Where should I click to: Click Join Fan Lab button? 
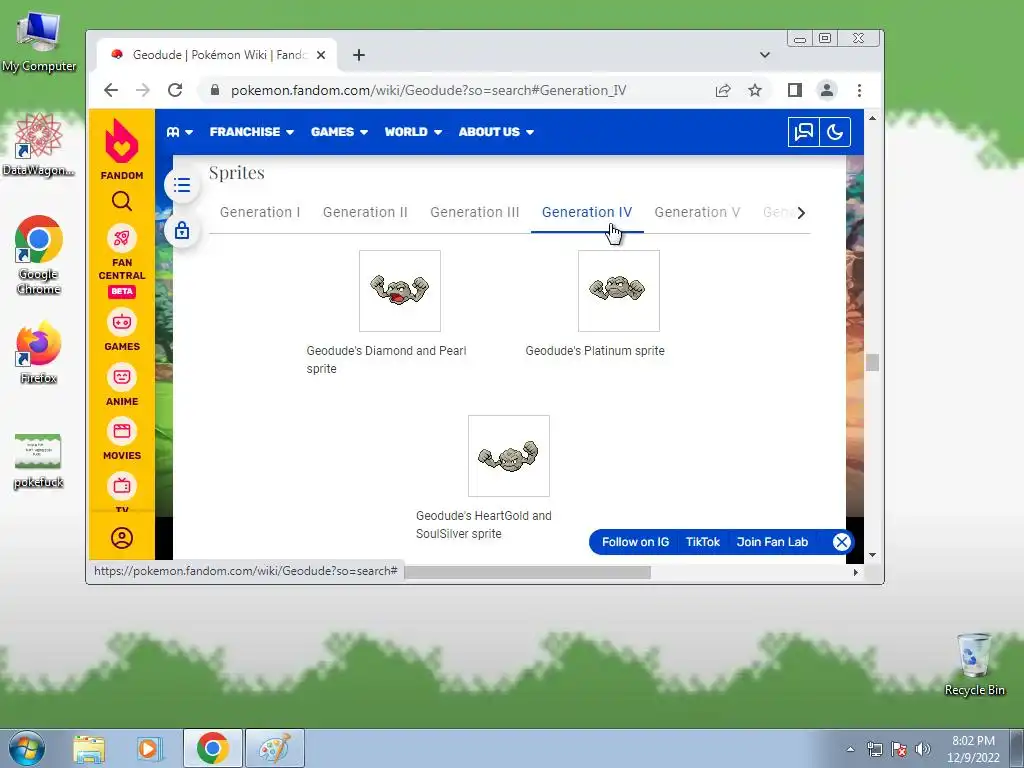(772, 542)
